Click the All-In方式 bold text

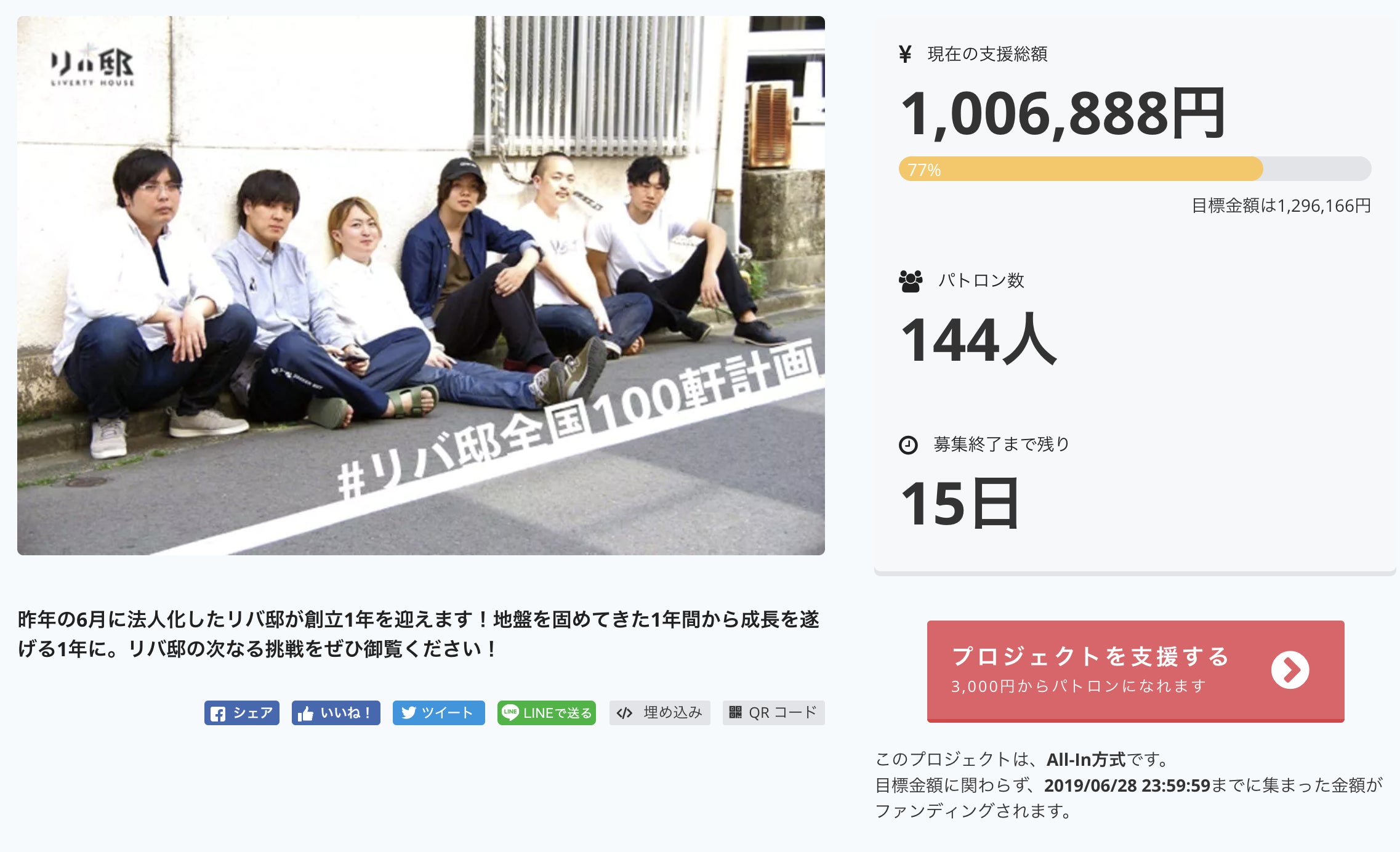tap(1085, 760)
